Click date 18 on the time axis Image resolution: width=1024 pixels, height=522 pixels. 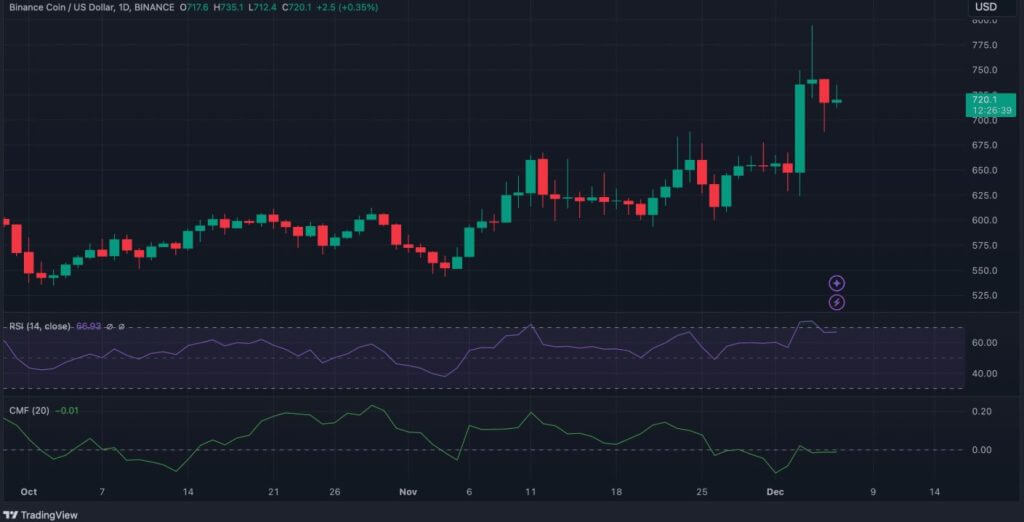616,492
